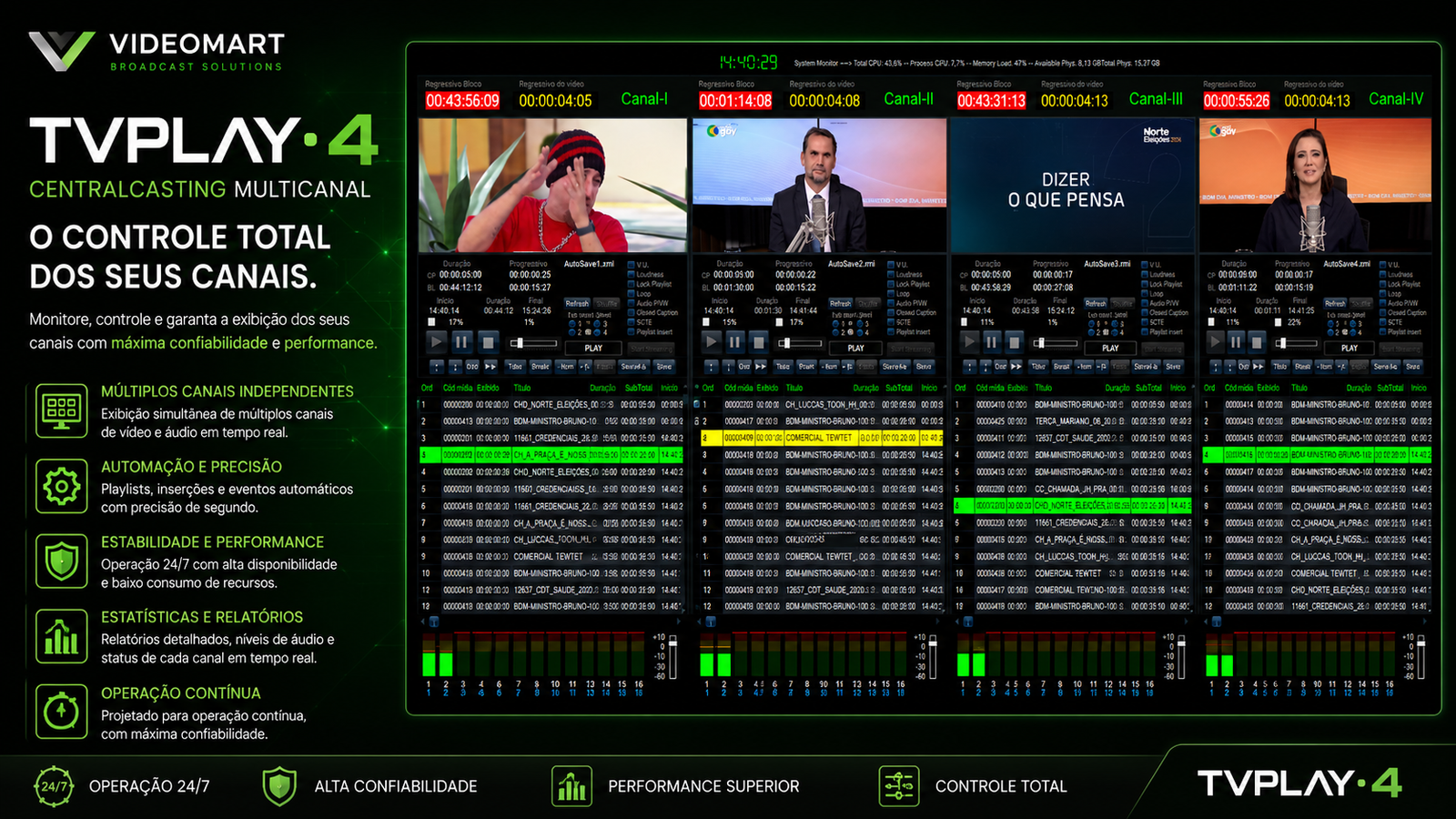Click the stopwatch icon beside Operação Contínua
Viewport: 1456px width, 819px height.
click(61, 711)
